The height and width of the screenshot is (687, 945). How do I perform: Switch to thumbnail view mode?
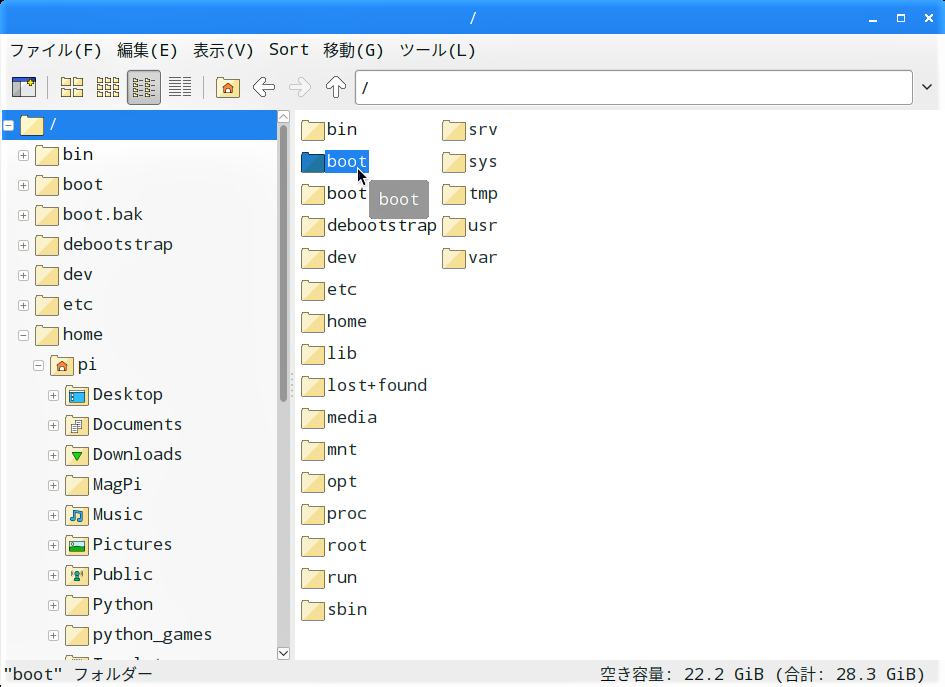(x=108, y=87)
